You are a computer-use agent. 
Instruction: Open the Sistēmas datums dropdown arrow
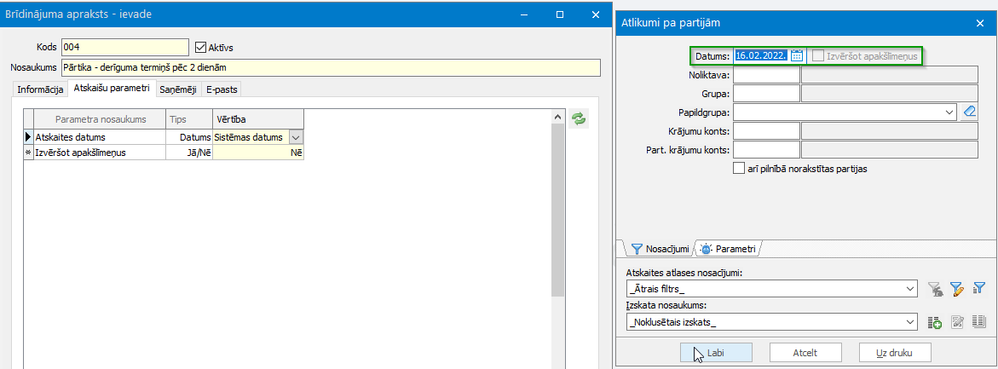coord(296,137)
